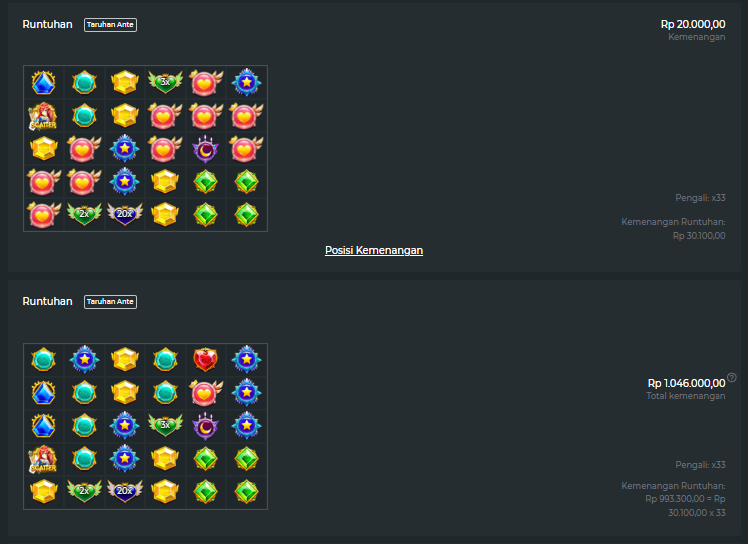Select the purple crescent moon in bottom grid
This screenshot has height=544, width=748.
206,426
